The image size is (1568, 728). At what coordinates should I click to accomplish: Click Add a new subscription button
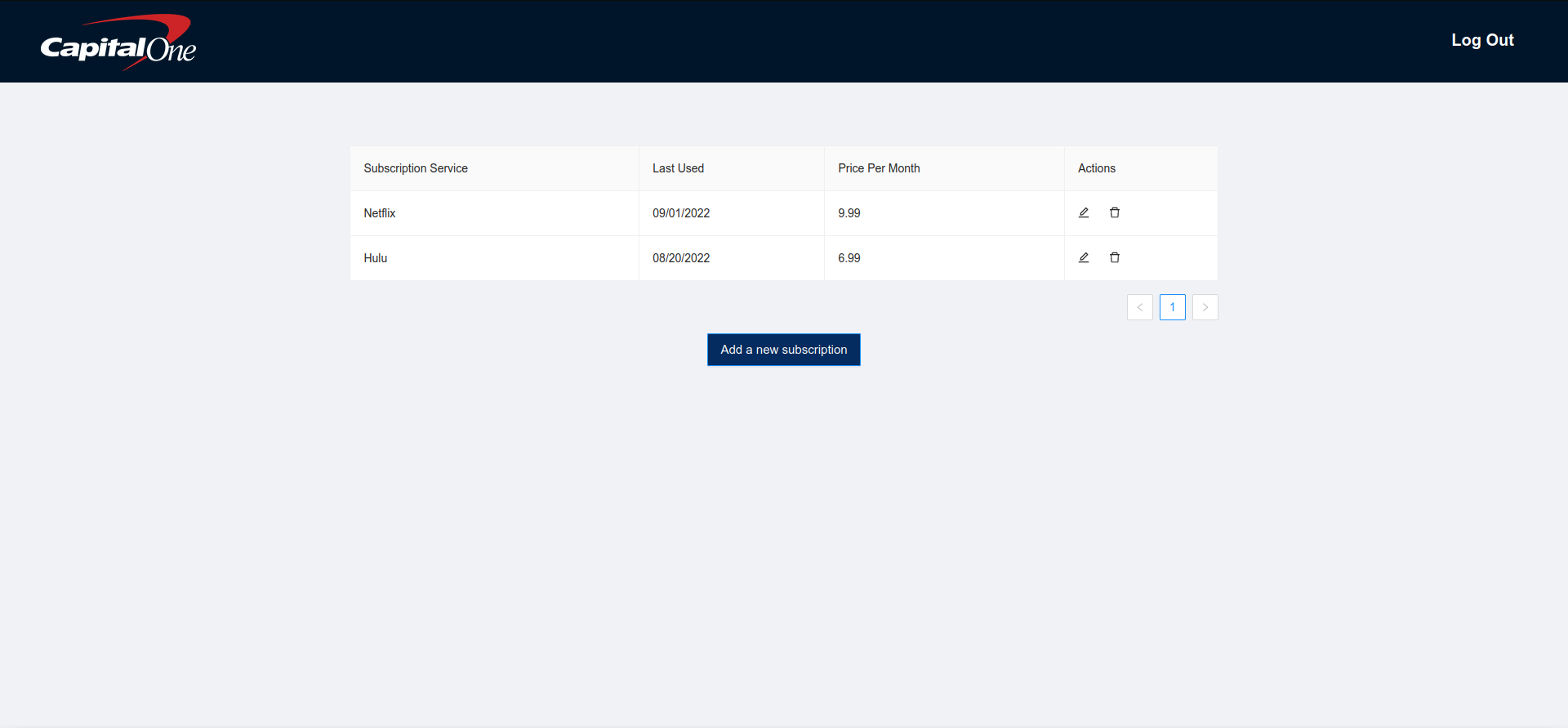point(784,350)
